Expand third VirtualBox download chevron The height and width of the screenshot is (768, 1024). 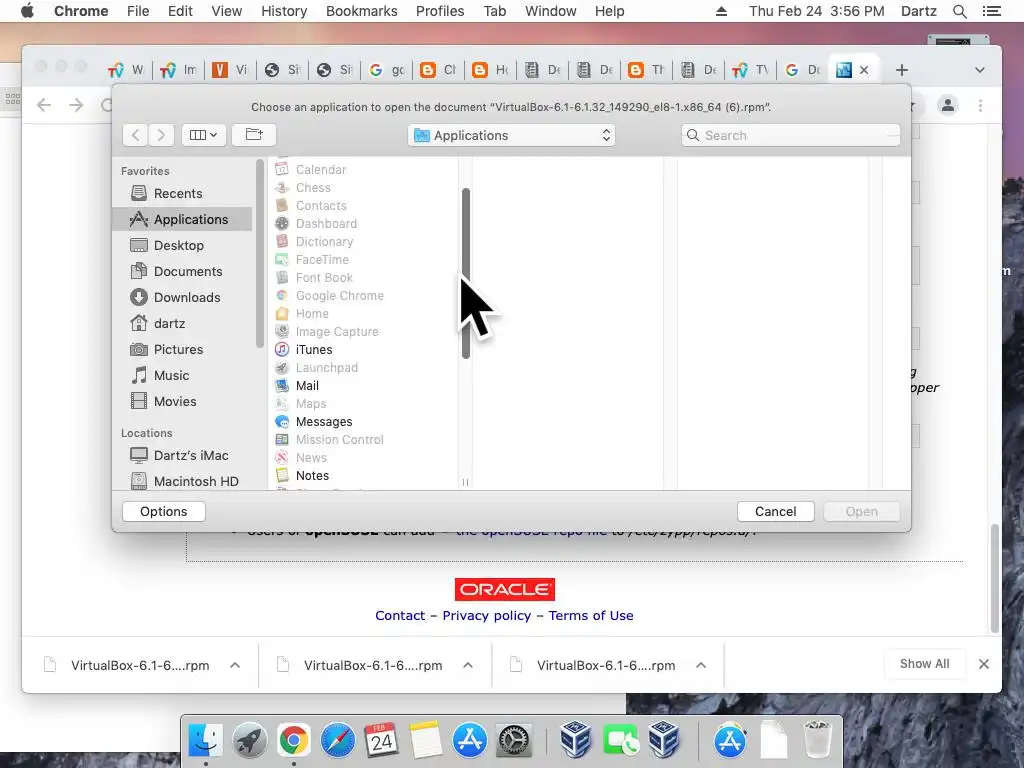click(701, 665)
